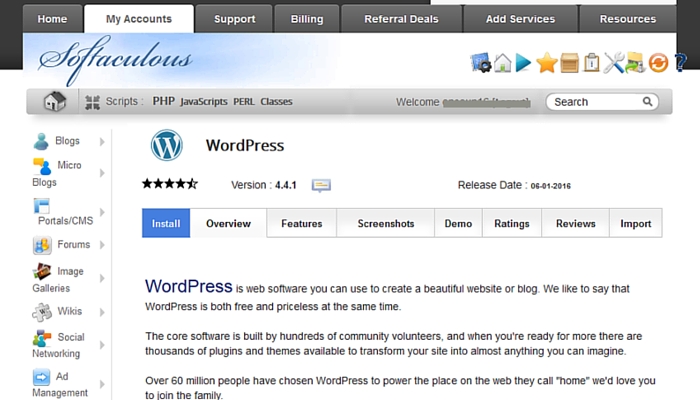The width and height of the screenshot is (700, 400).
Task: Open the Referral Deals tab
Action: [401, 19]
